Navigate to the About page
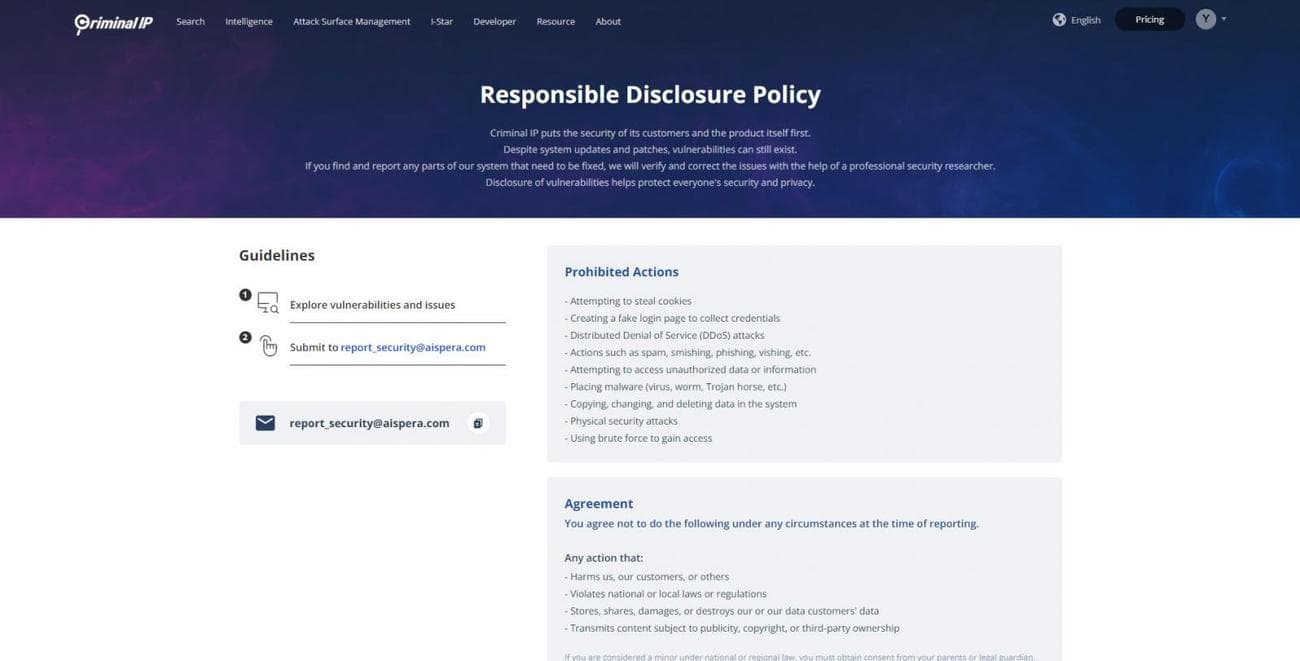Viewport: 1300px width, 661px height. 608,21
